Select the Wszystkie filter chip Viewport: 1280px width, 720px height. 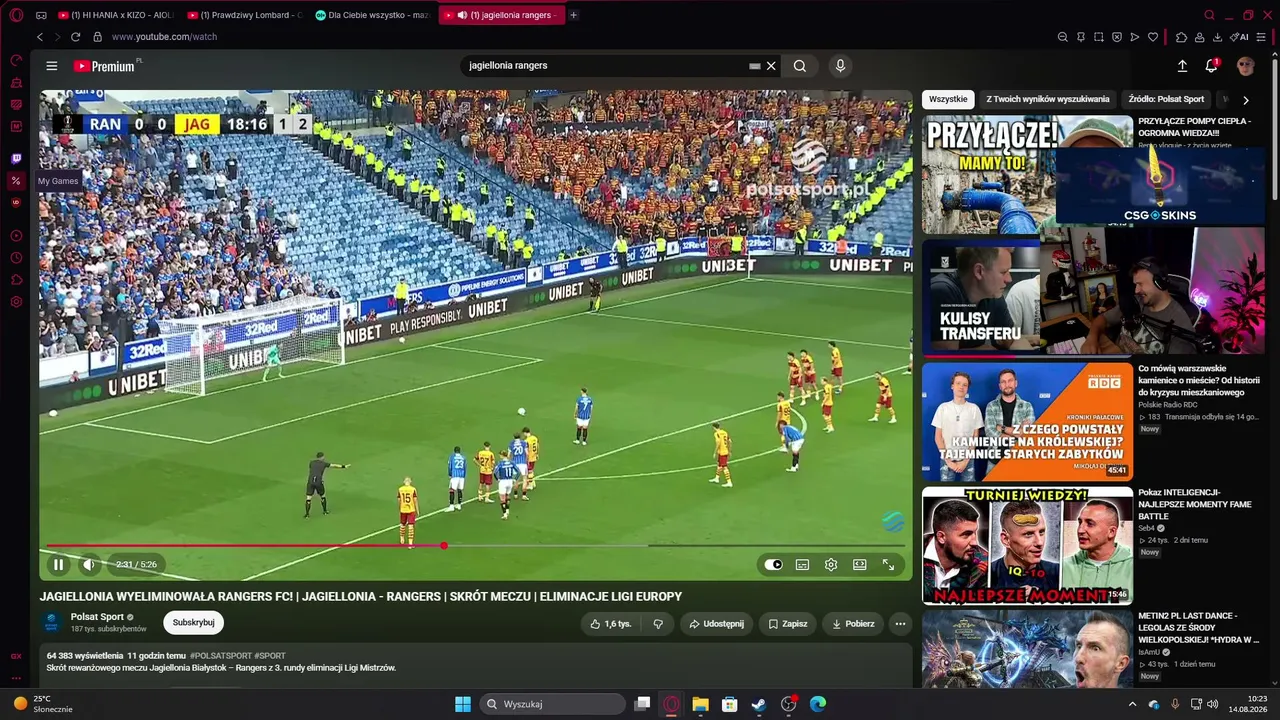point(948,99)
